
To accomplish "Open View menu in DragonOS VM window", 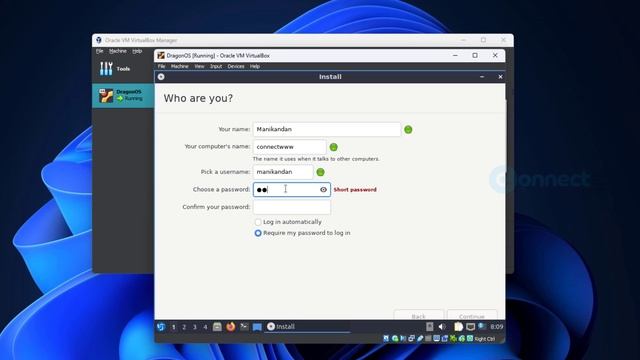I will pyautogui.click(x=199, y=66).
